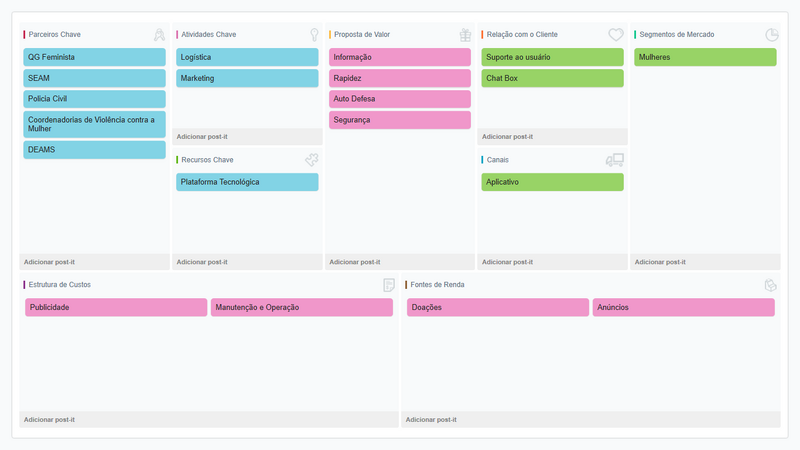Click the Recursos Chave puzzle icon
The image size is (800, 450).
pyautogui.click(x=312, y=160)
